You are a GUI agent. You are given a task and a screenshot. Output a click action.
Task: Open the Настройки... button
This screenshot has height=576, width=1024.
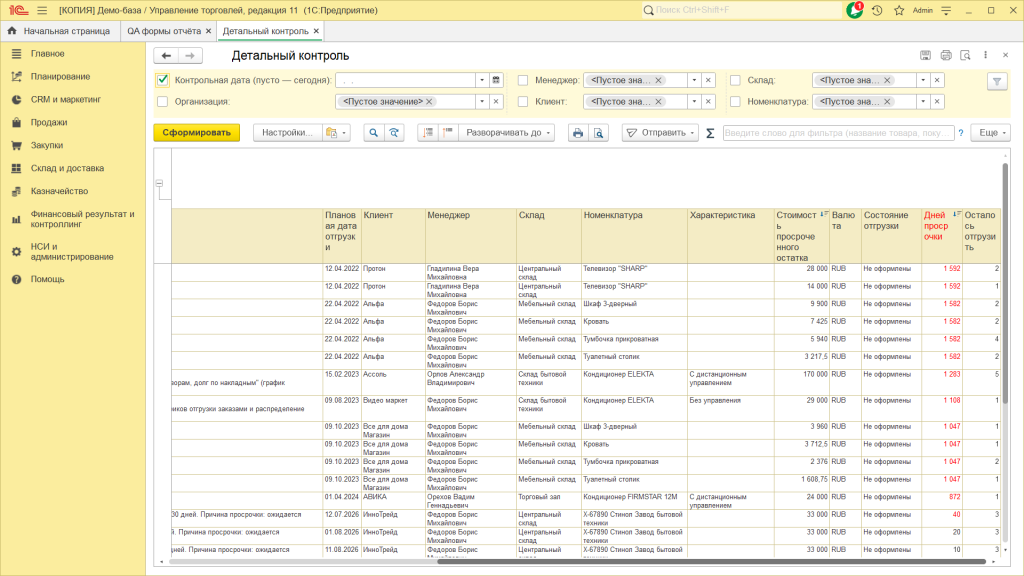pos(287,133)
